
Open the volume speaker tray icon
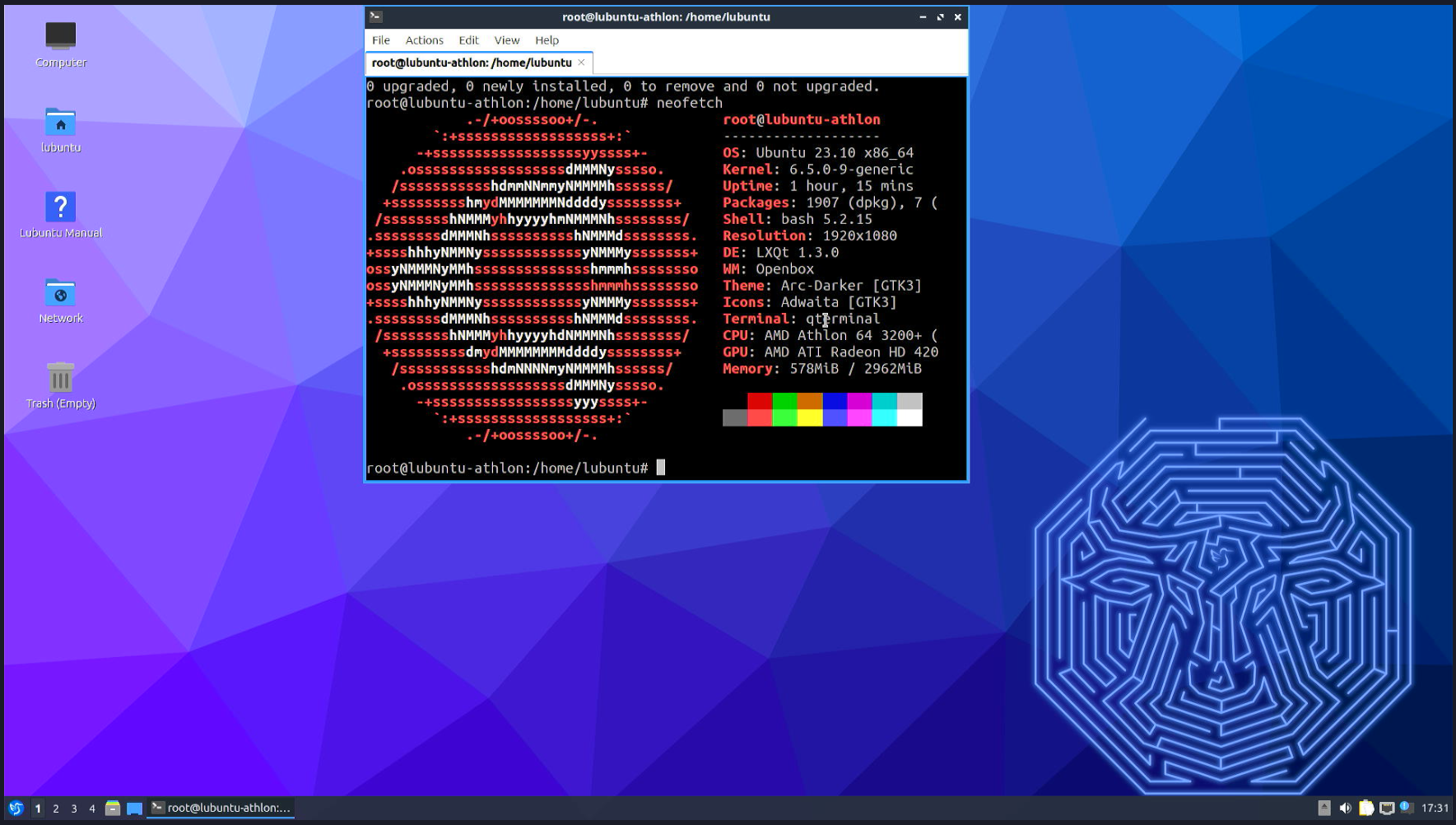pyautogui.click(x=1345, y=808)
